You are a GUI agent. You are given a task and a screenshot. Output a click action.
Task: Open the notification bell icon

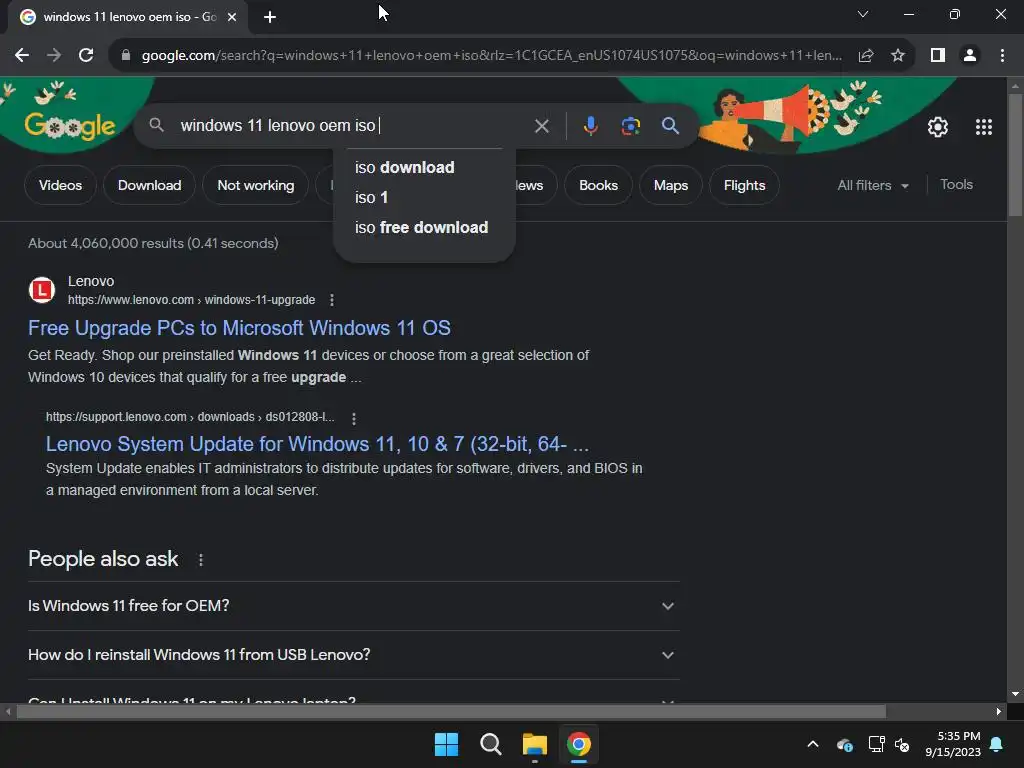(997, 744)
